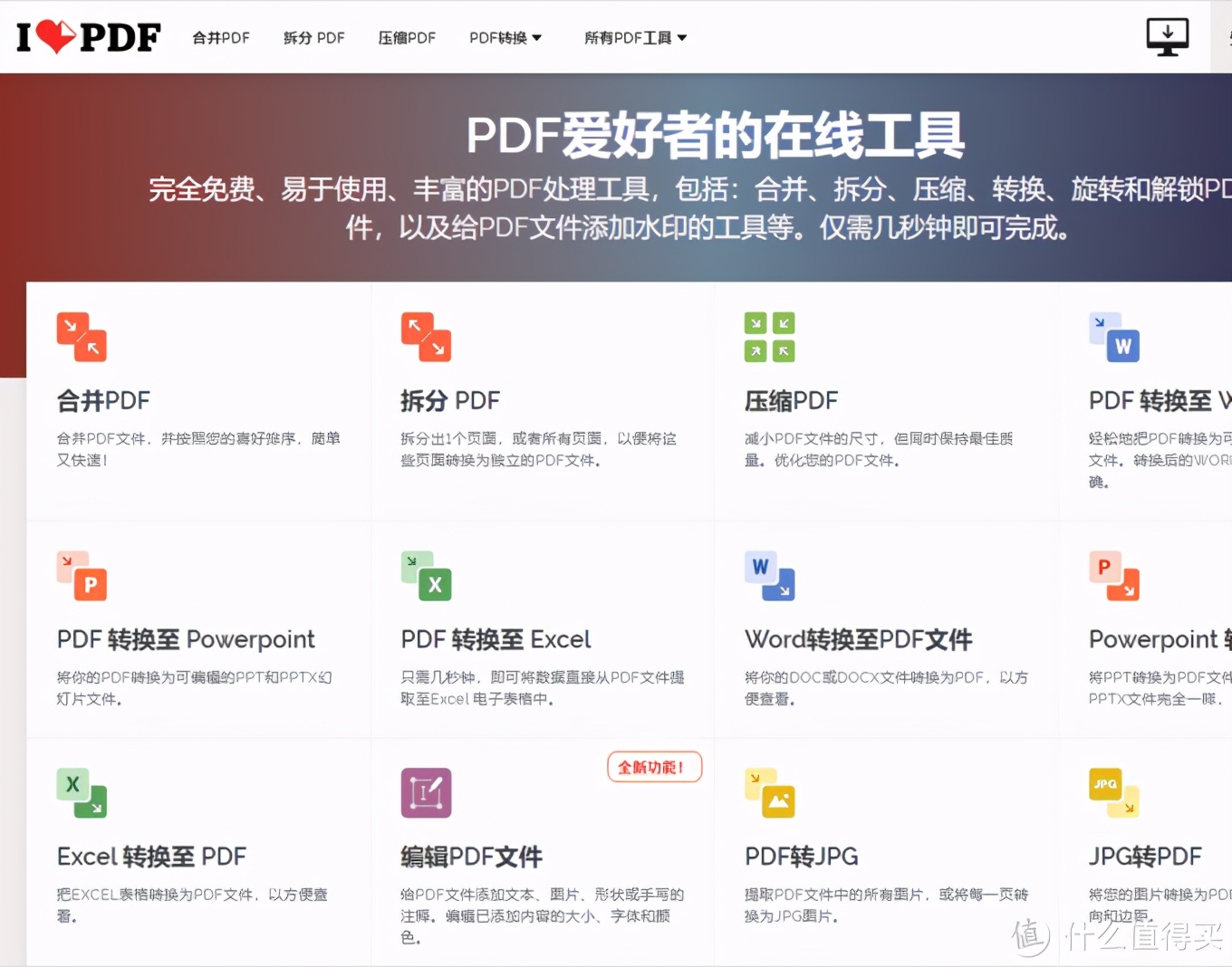Open the Powerpoint to PDF tool title

1160,639
